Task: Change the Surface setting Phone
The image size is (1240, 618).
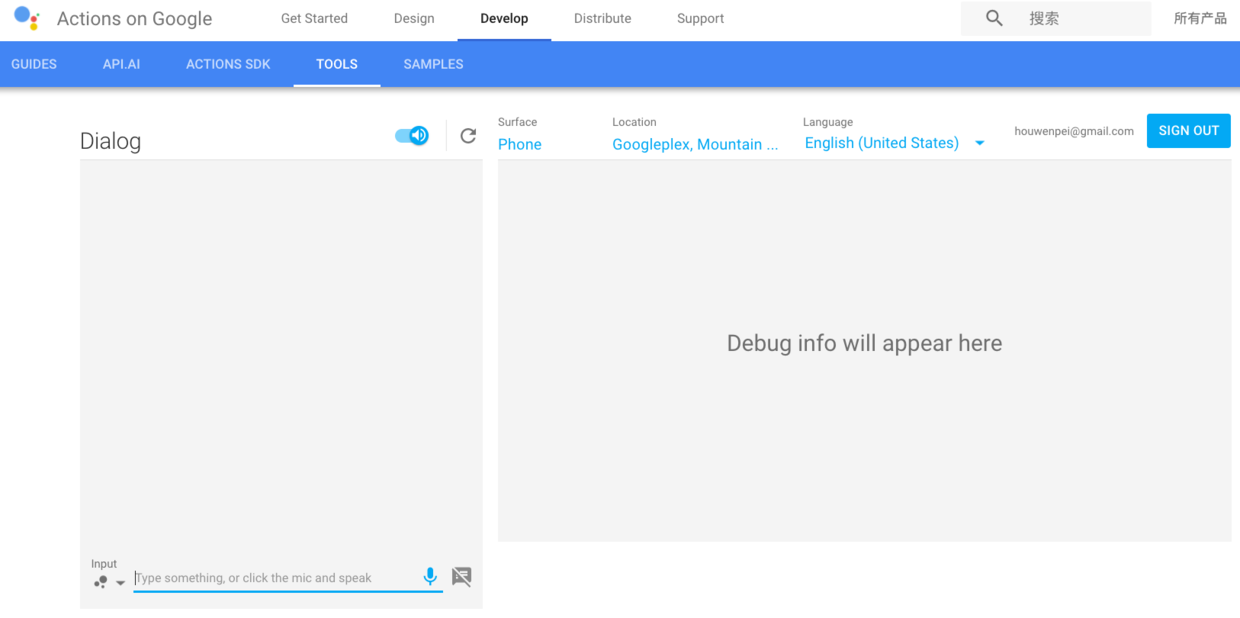Action: click(x=520, y=144)
